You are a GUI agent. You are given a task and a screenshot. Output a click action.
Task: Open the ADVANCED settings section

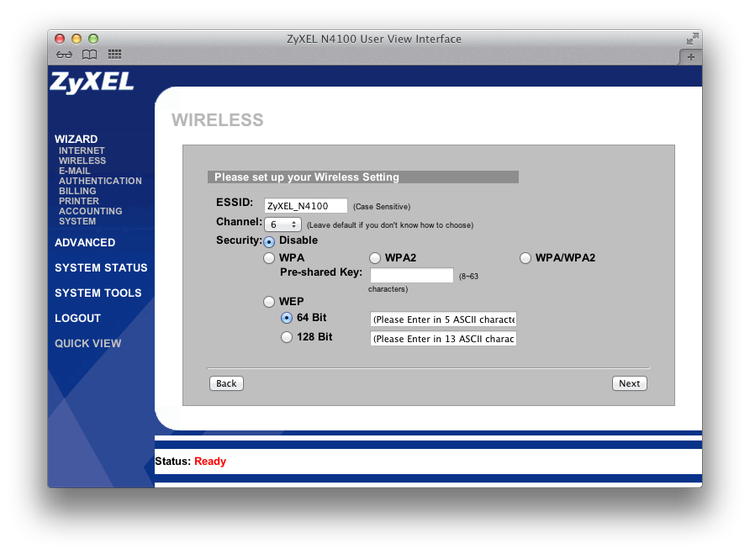[85, 243]
